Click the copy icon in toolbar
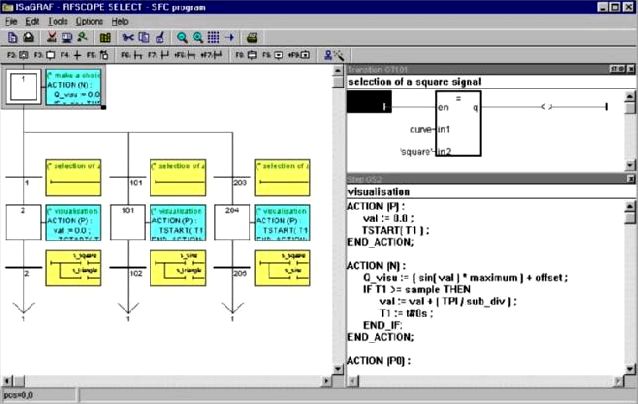Screen dimensions: 638x404 (144, 37)
